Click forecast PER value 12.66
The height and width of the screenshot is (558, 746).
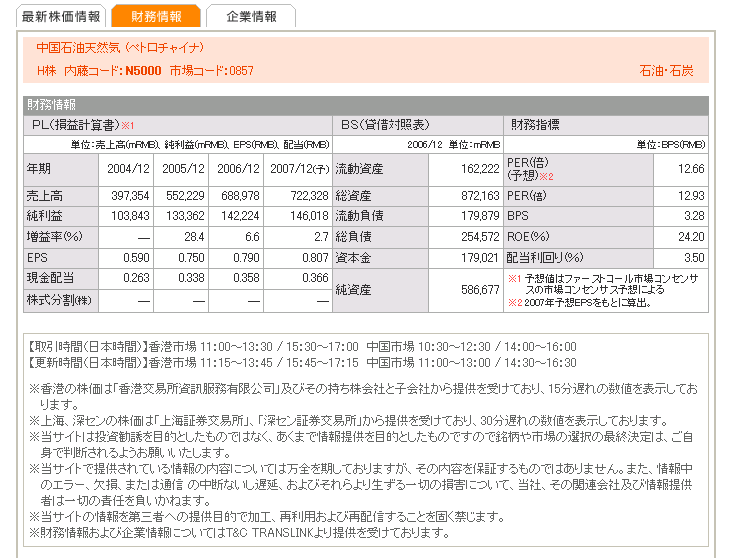click(x=691, y=169)
